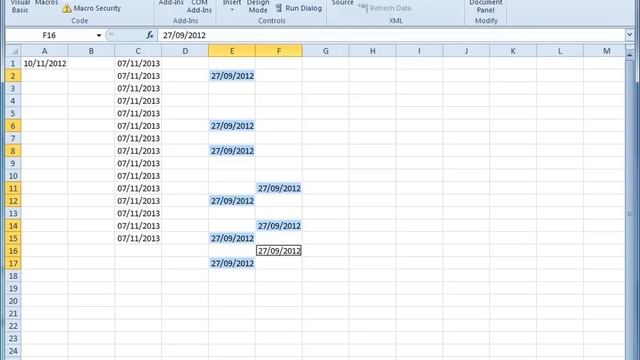Select column H header
This screenshot has width=640, height=360.
tap(373, 51)
